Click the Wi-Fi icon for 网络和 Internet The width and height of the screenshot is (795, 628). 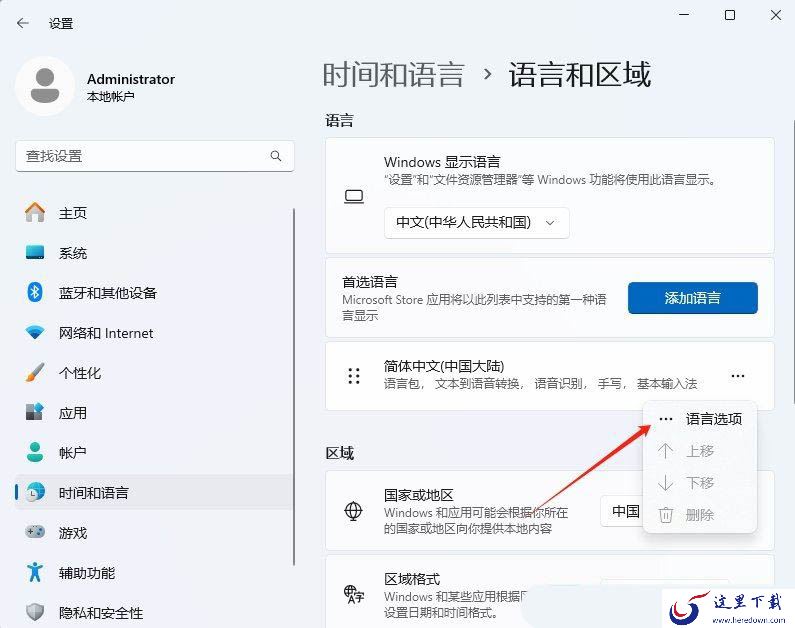pos(35,333)
